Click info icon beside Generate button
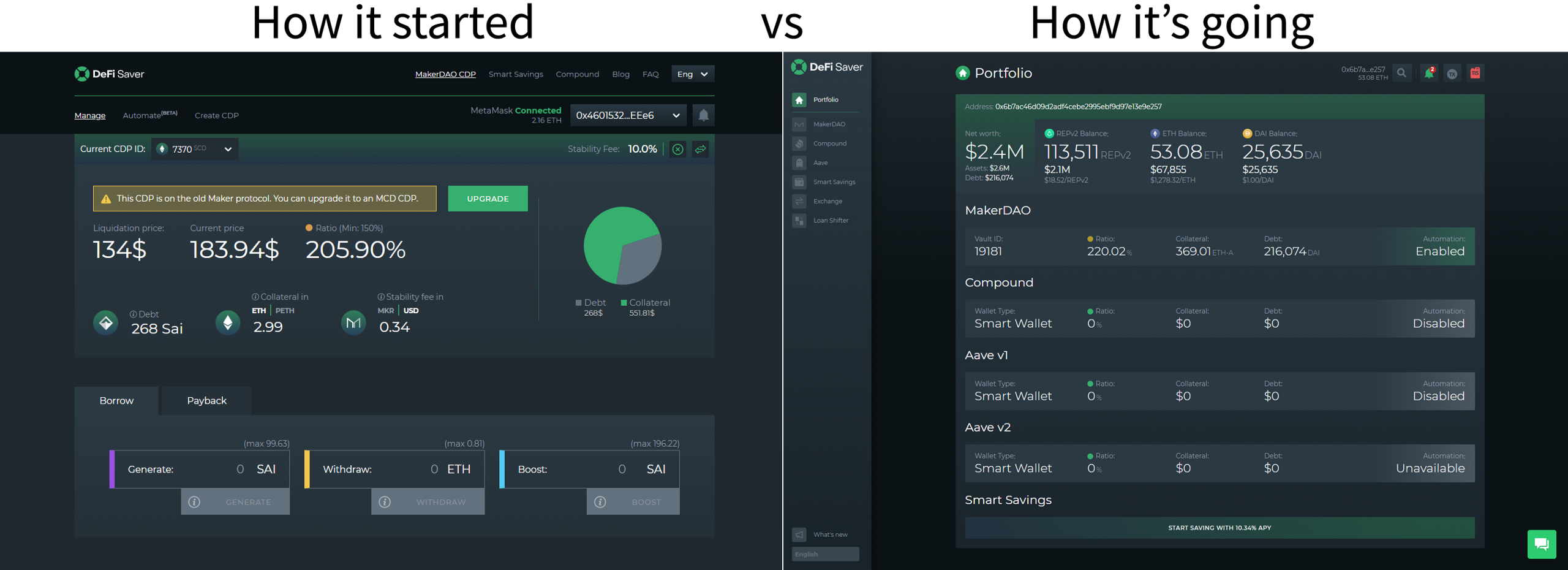 194,502
